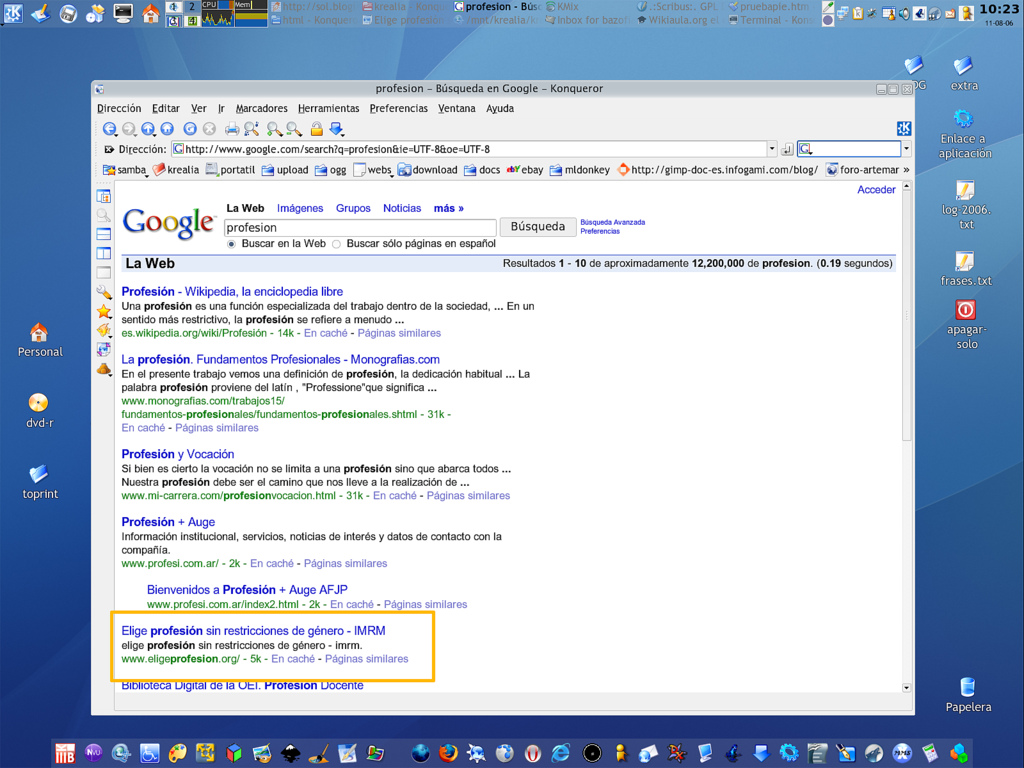Click the magnifier icon in the sidebar

[104, 215]
